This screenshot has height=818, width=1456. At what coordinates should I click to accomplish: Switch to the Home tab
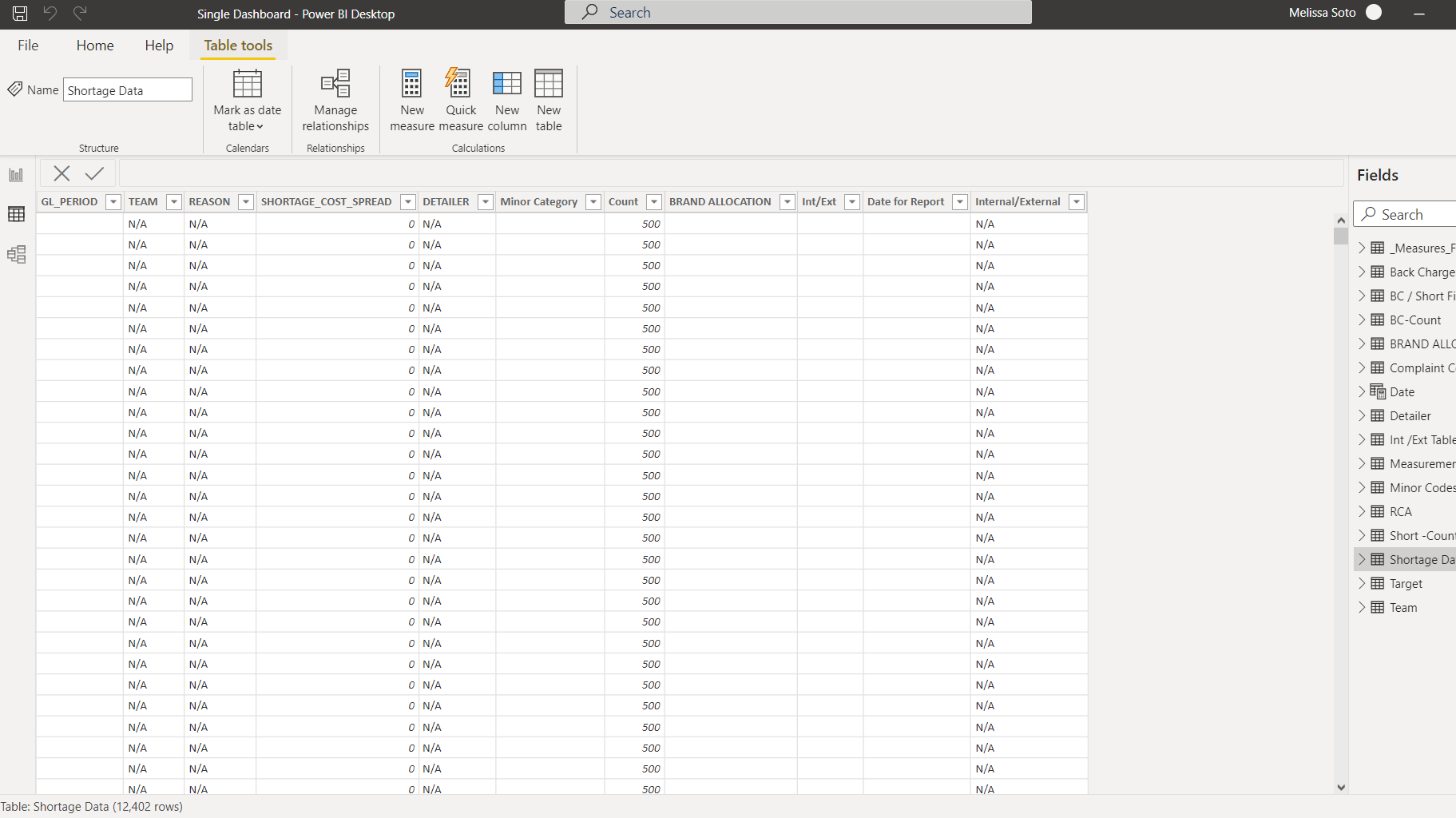[x=95, y=46]
